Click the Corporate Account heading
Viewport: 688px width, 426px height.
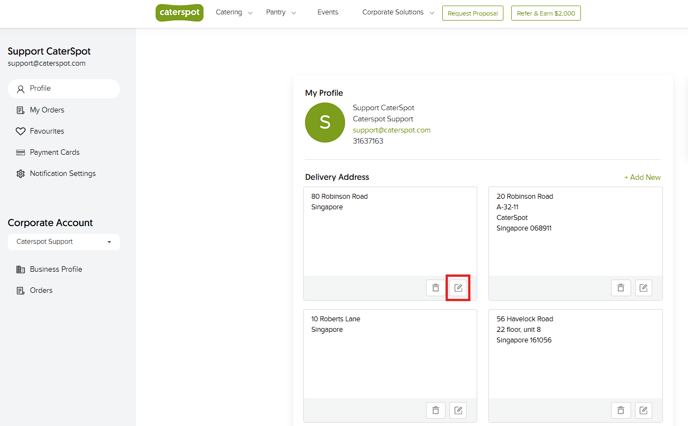[x=50, y=222]
